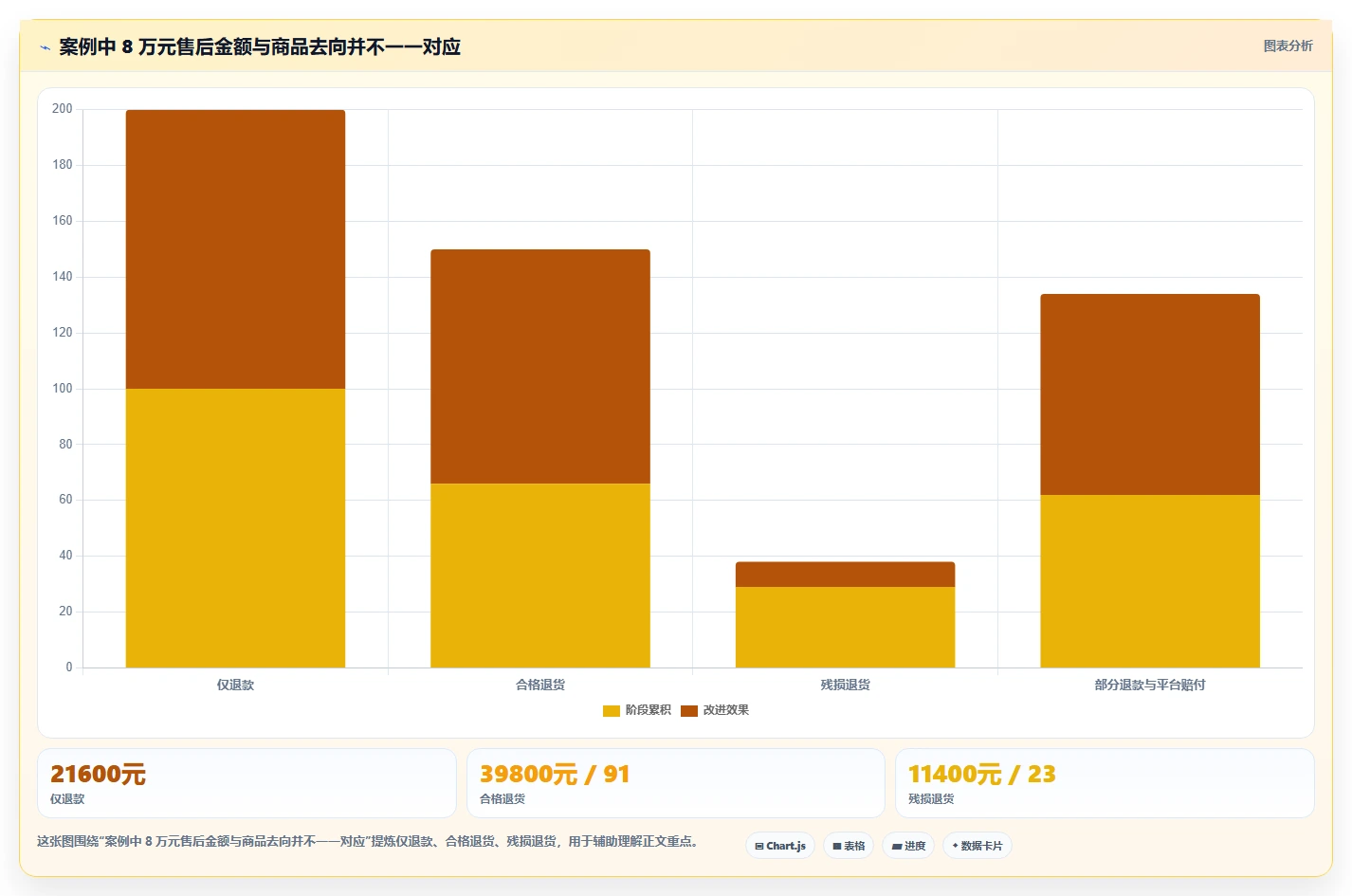
Task: Click the 残损退货 caption under 11400元
Action: [931, 799]
